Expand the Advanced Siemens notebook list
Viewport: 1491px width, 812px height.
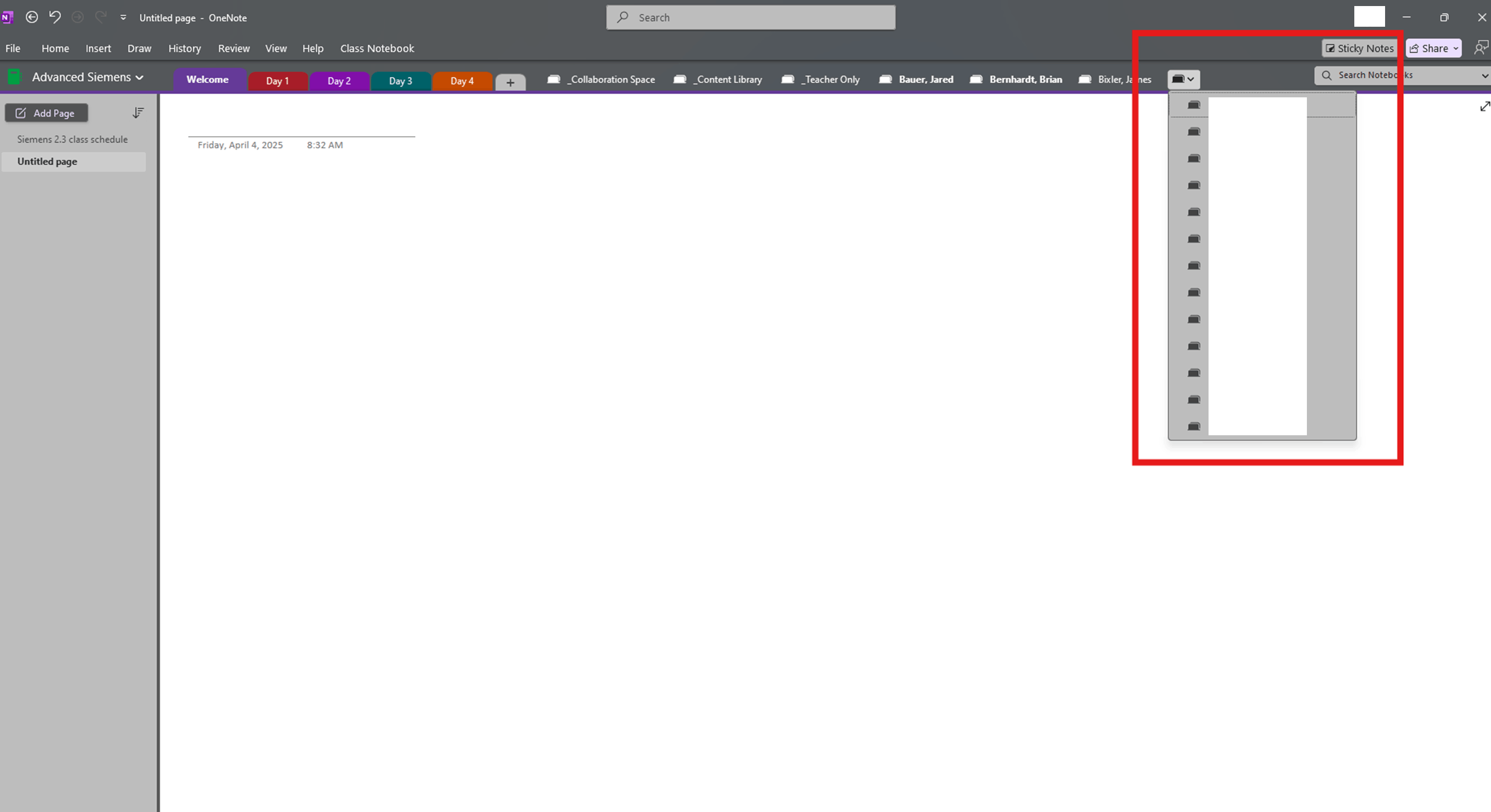tap(140, 78)
